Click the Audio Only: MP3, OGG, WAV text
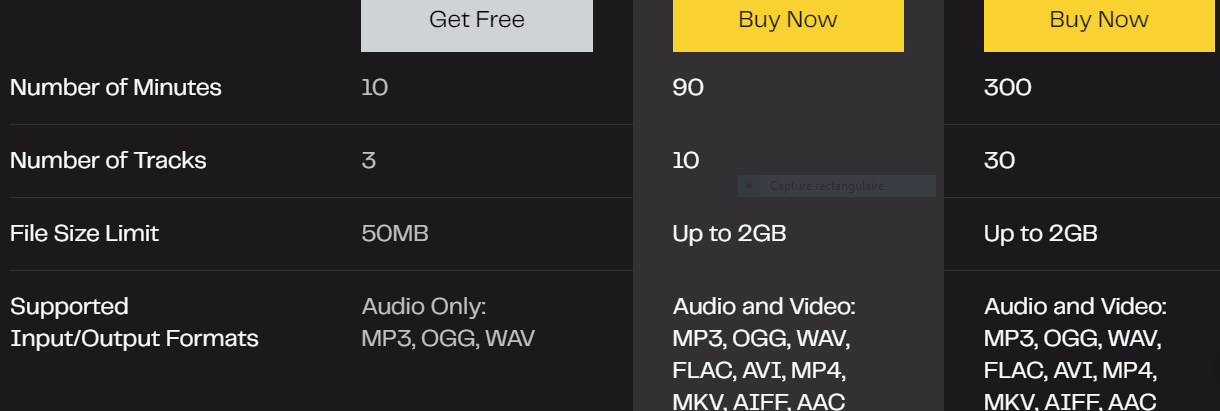The height and width of the screenshot is (411, 1220). [448, 322]
